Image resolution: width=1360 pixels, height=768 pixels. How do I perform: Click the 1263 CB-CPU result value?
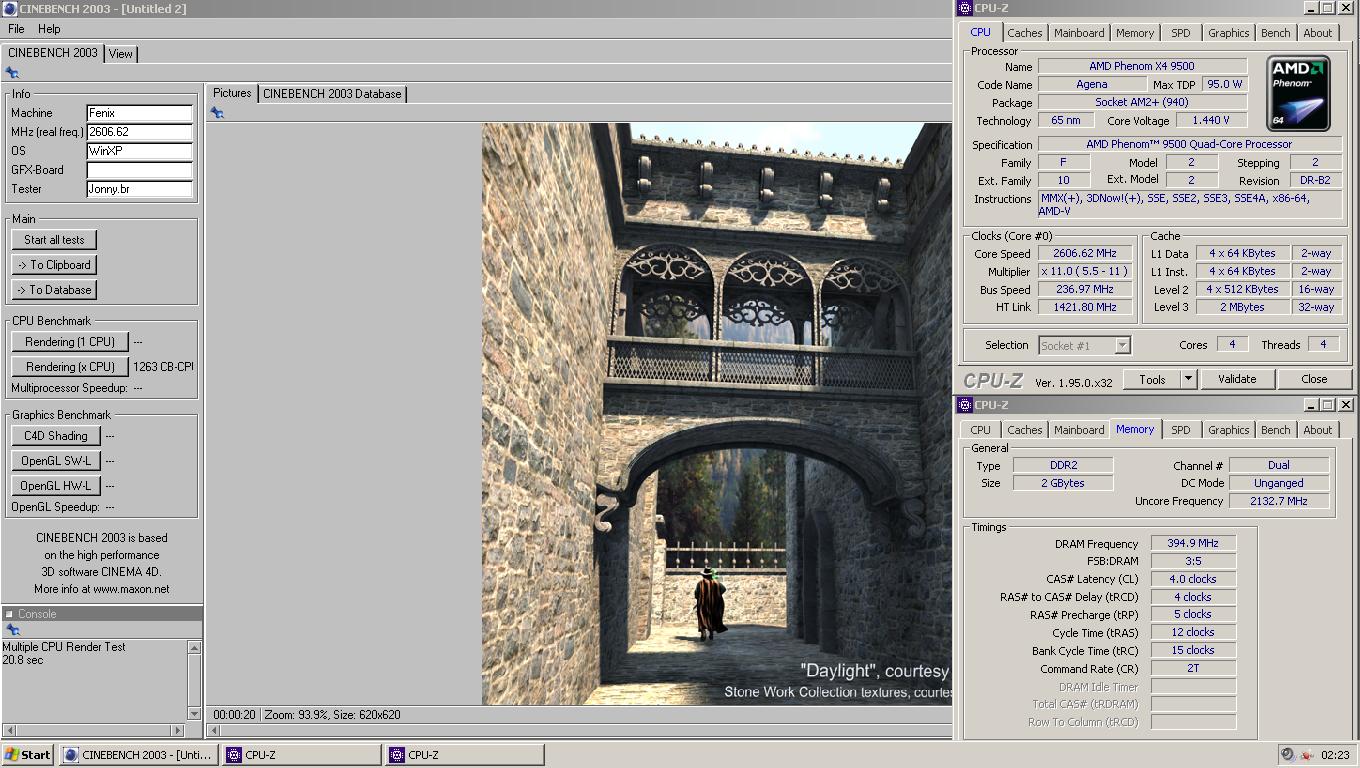(163, 367)
